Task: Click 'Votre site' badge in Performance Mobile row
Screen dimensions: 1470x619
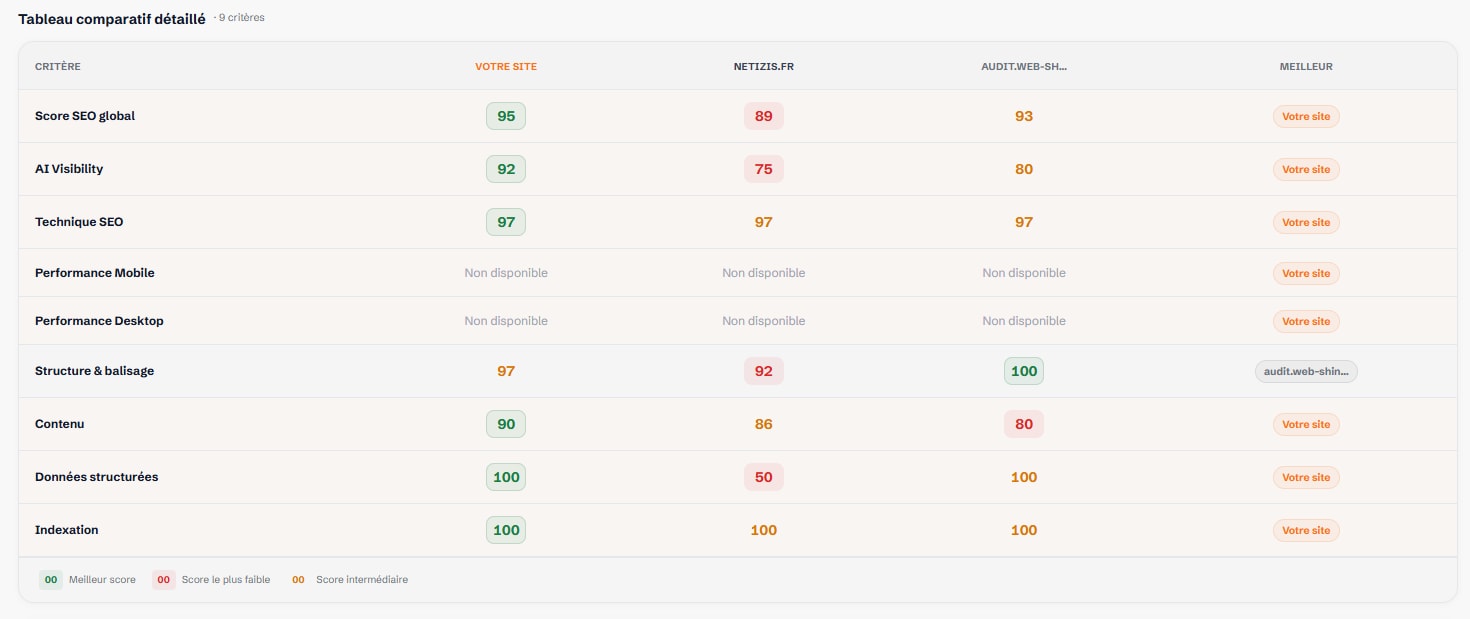Action: click(1306, 273)
